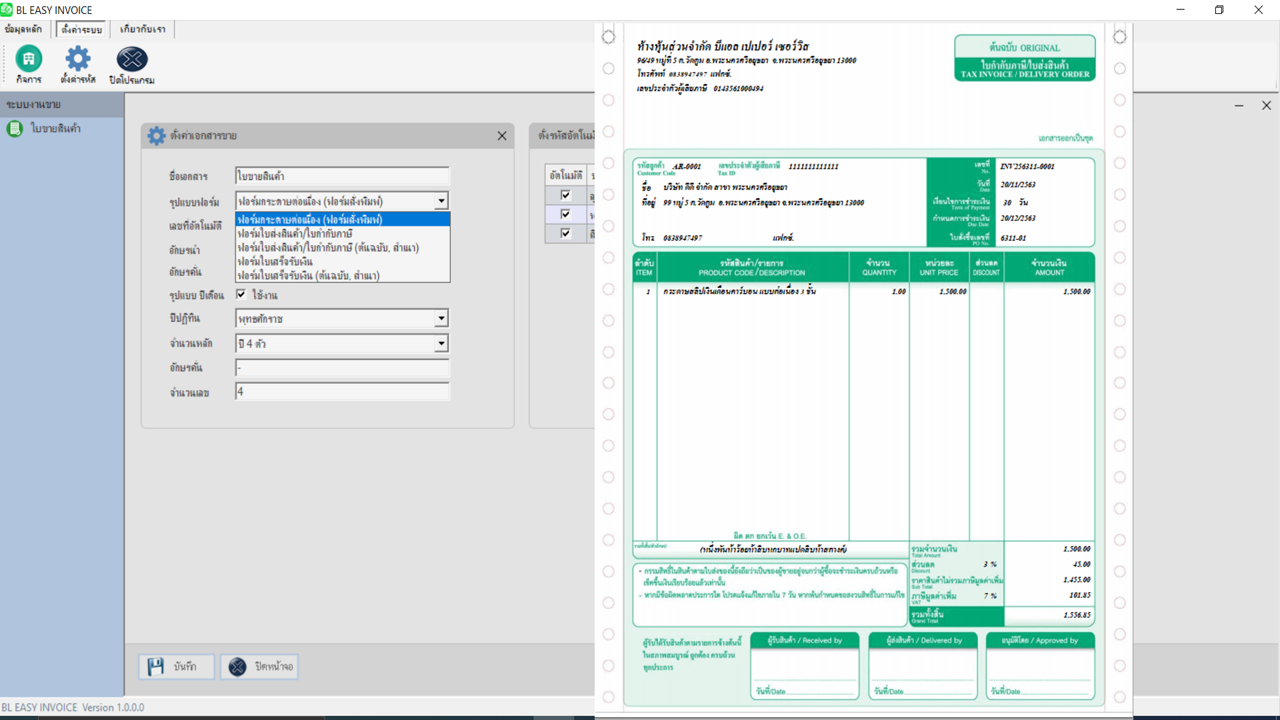
Task: Click the ปิดหน้าจอ close screen button
Action: point(259,666)
